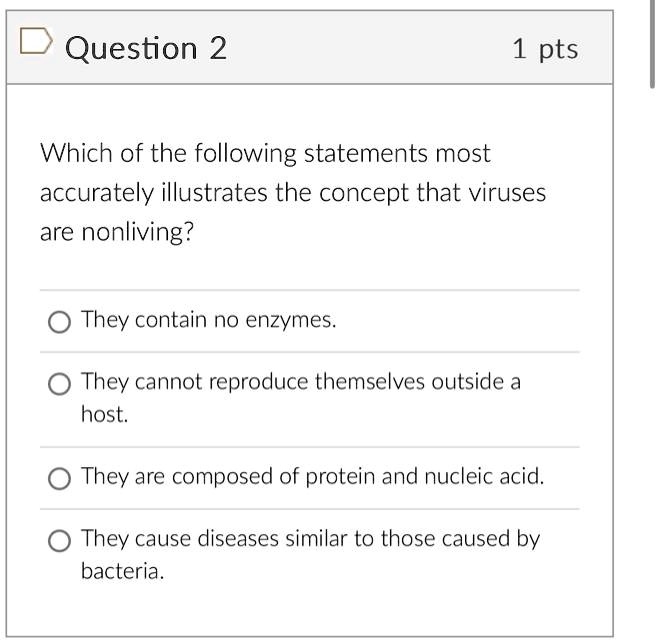Click the word 'host.' on the answer's second line
This screenshot has width=659, height=642.
(105, 414)
